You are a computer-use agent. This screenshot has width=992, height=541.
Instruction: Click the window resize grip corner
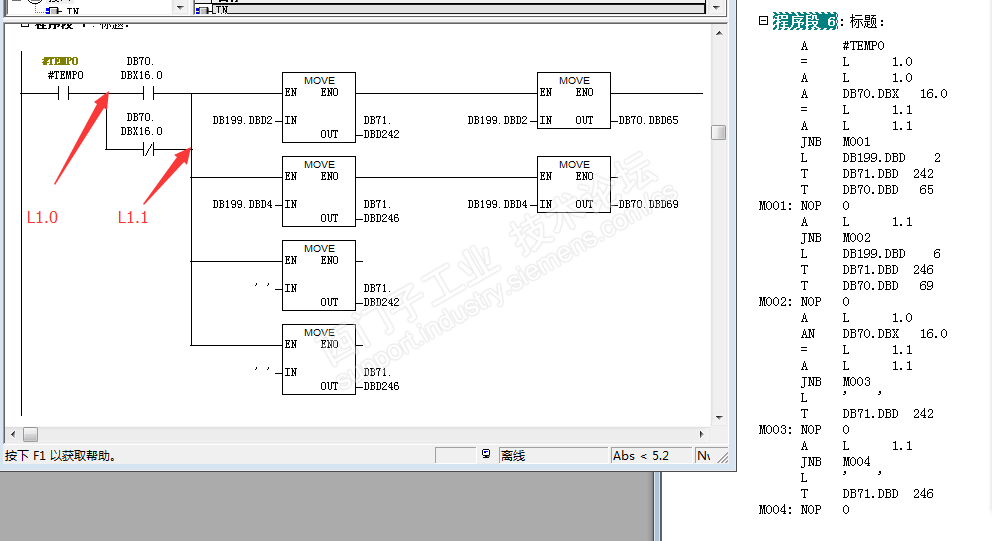723,457
